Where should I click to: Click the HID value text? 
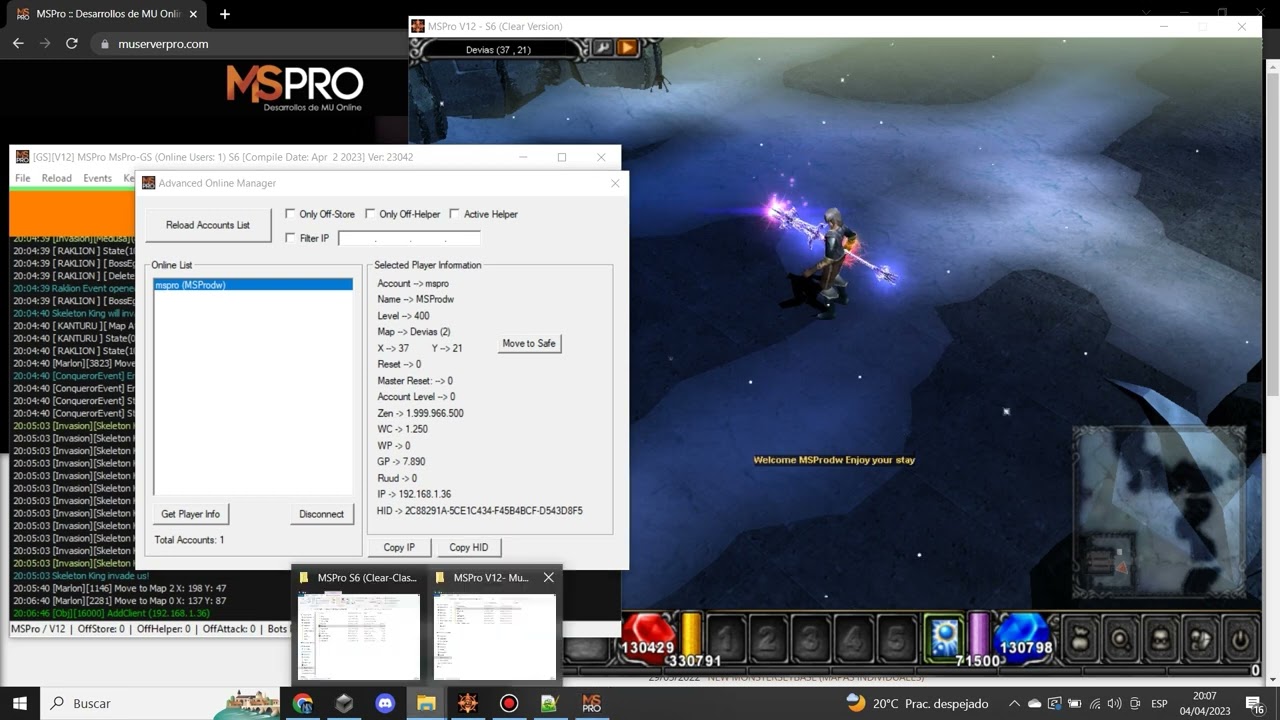(493, 511)
